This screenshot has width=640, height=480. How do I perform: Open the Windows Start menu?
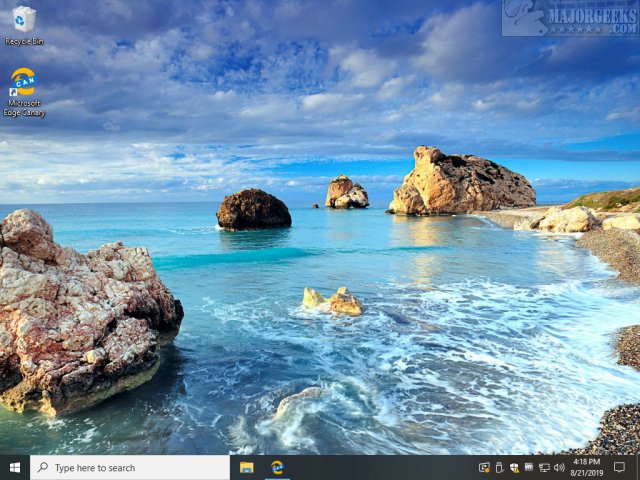pyautogui.click(x=15, y=467)
